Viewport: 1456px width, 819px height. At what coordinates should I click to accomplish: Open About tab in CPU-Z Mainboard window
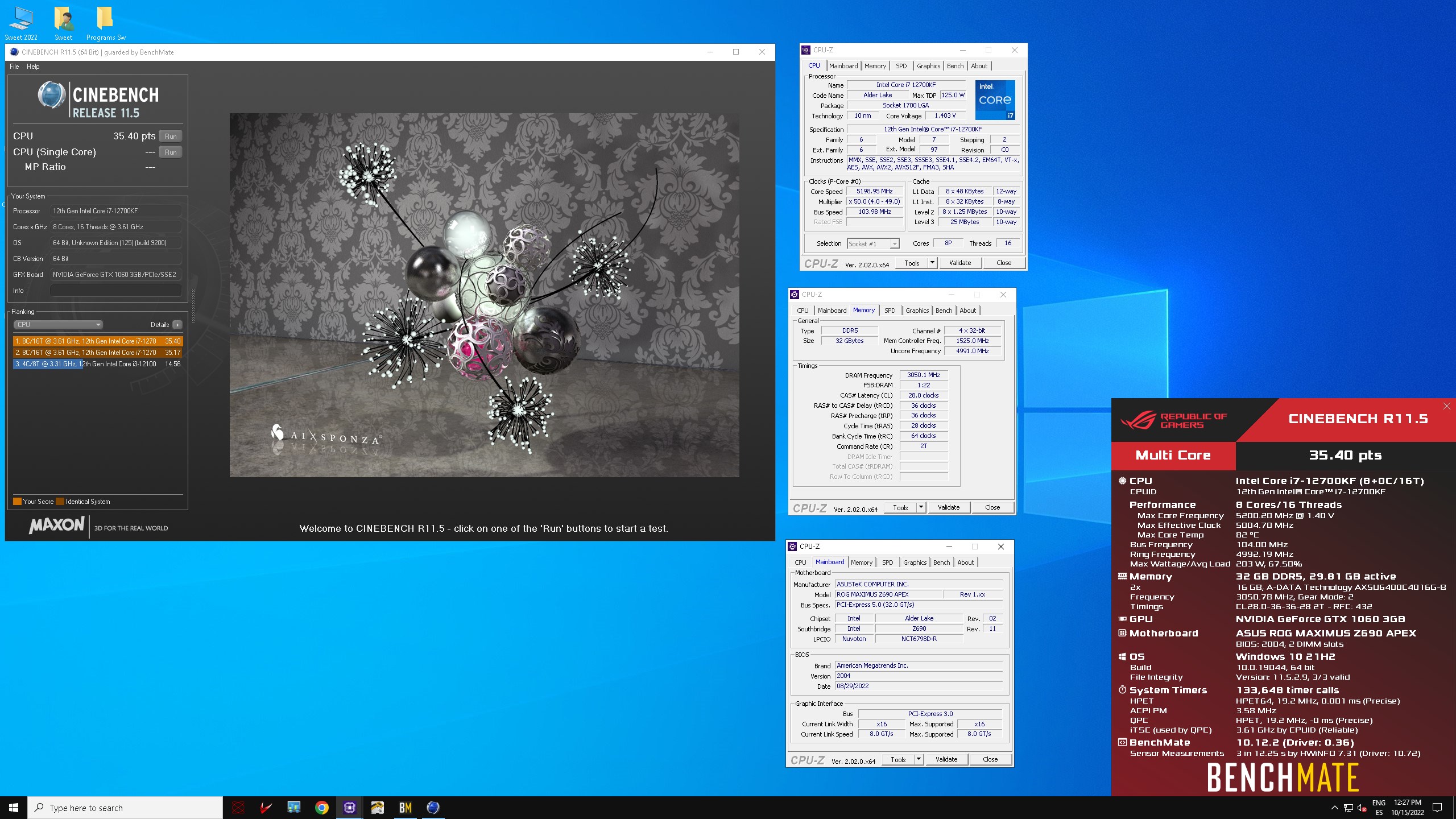pos(965,562)
